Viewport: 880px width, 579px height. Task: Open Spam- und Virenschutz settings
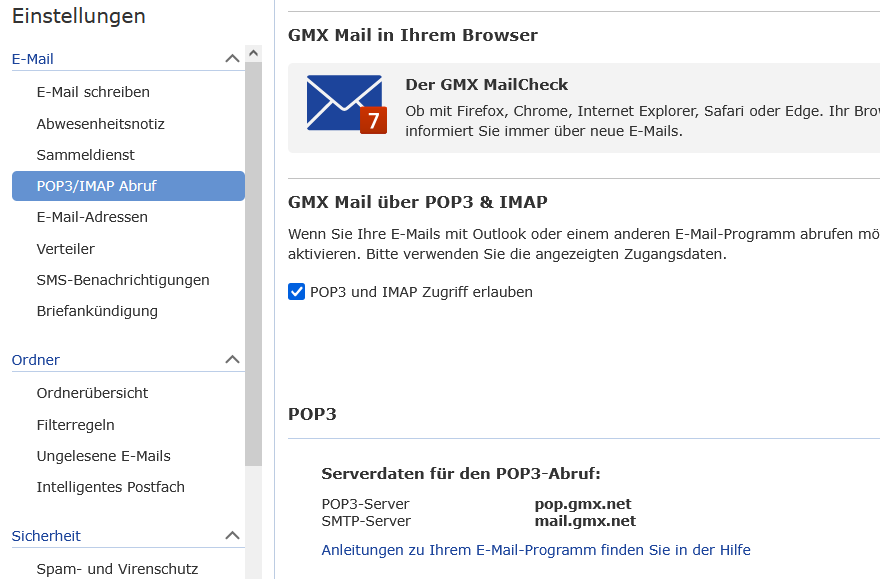(x=117, y=569)
